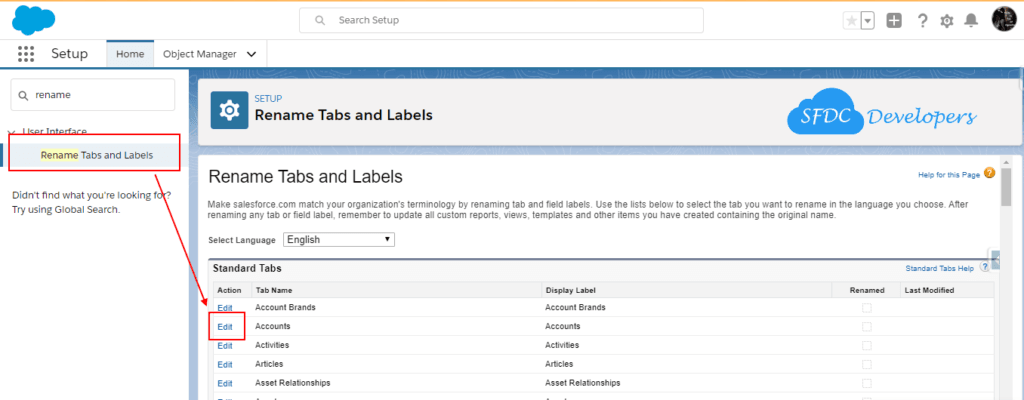Click the Salesforce cloud logo

pyautogui.click(x=35, y=20)
